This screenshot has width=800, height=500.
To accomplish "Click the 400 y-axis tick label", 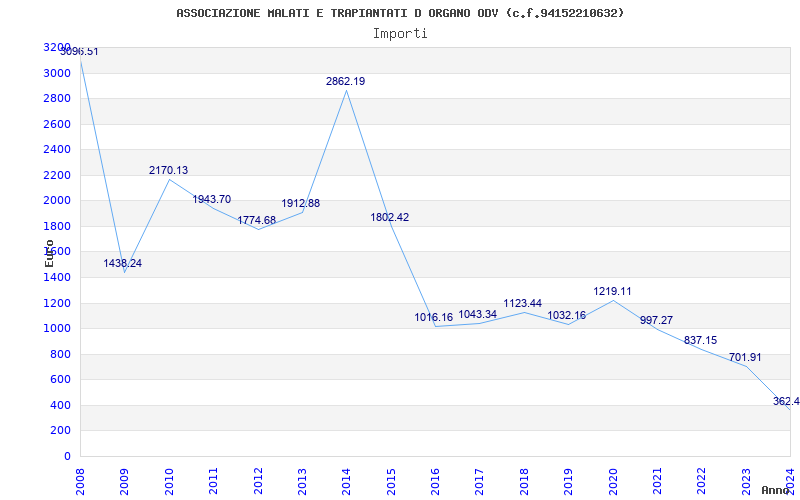I will tap(61, 406).
